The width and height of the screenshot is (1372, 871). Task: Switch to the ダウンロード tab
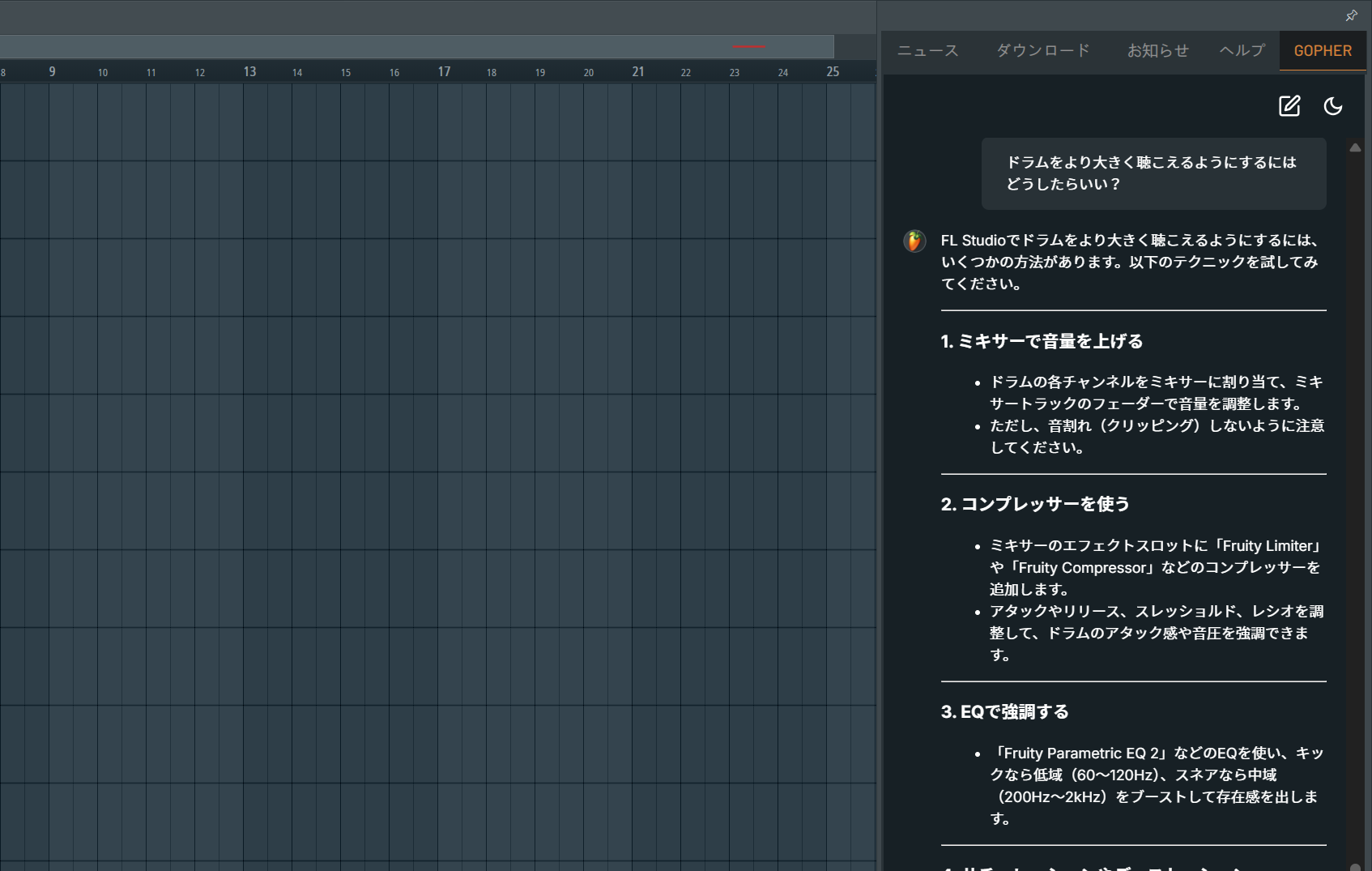pyautogui.click(x=1043, y=51)
